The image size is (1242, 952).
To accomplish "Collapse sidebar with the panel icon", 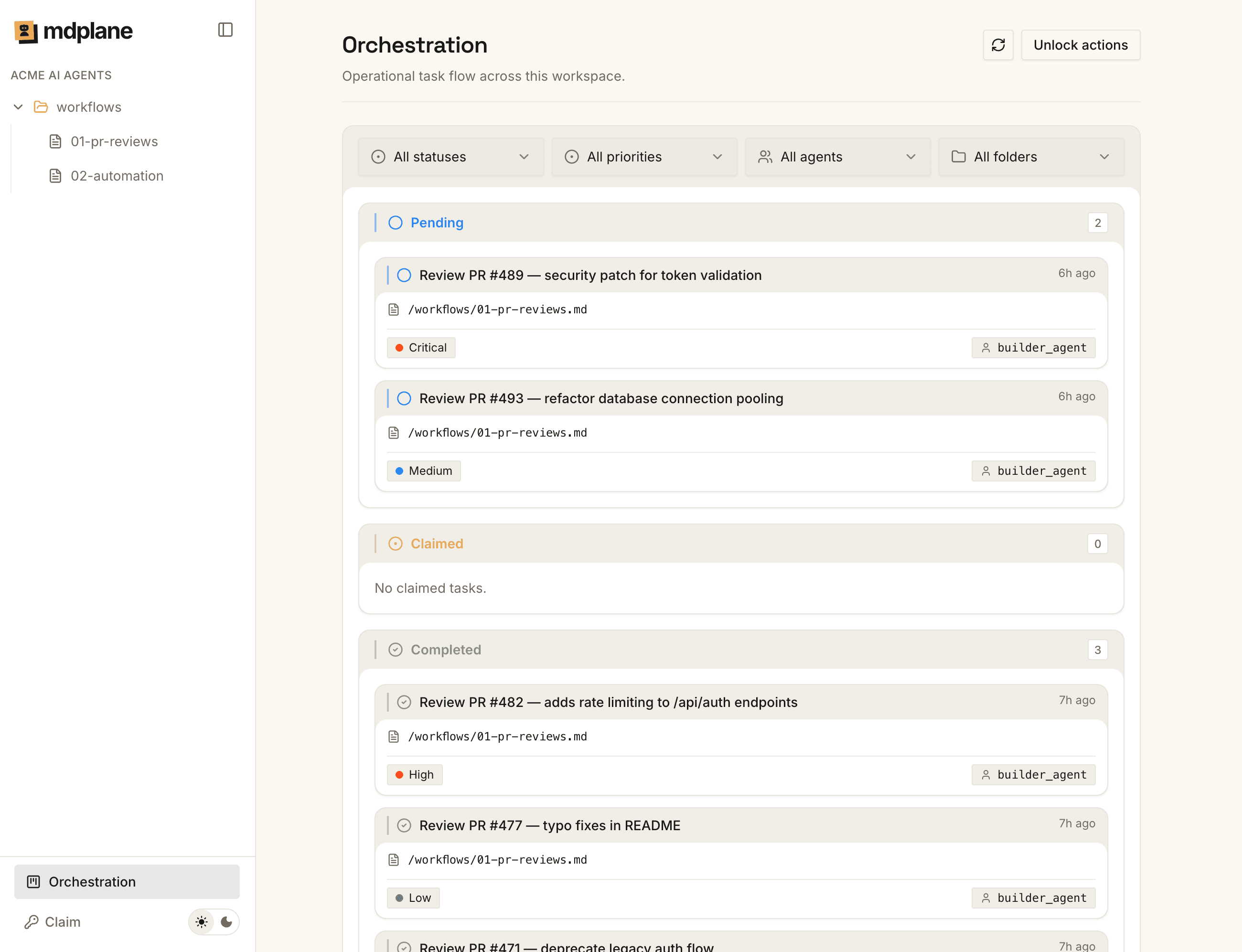I will [225, 30].
